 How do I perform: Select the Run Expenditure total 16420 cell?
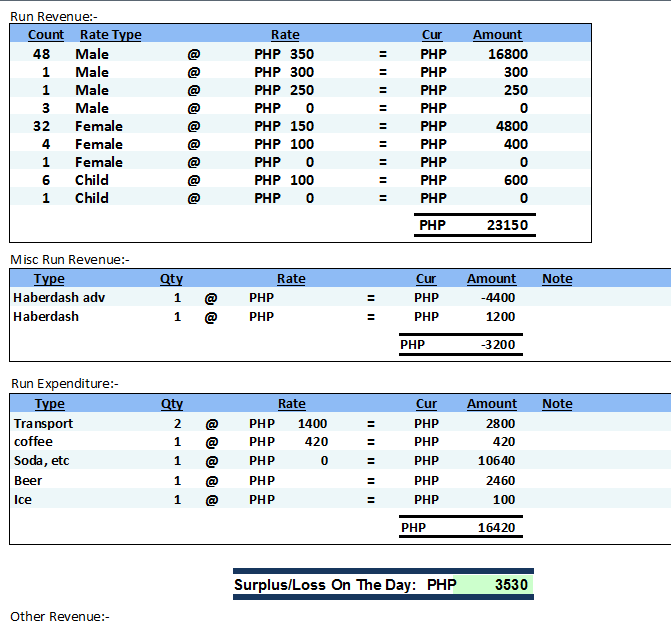[x=496, y=527]
